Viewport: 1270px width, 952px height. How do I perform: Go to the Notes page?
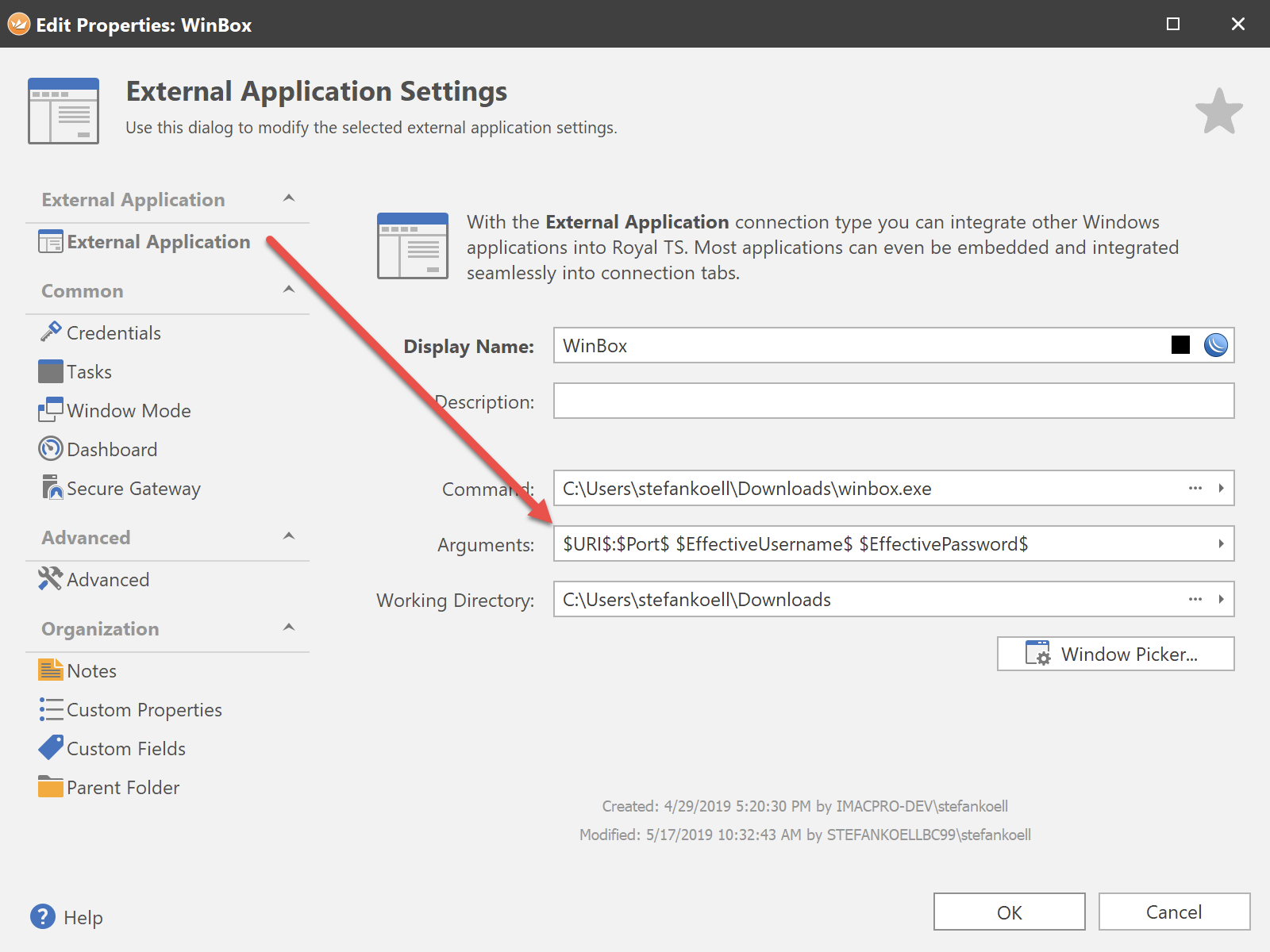(x=91, y=671)
